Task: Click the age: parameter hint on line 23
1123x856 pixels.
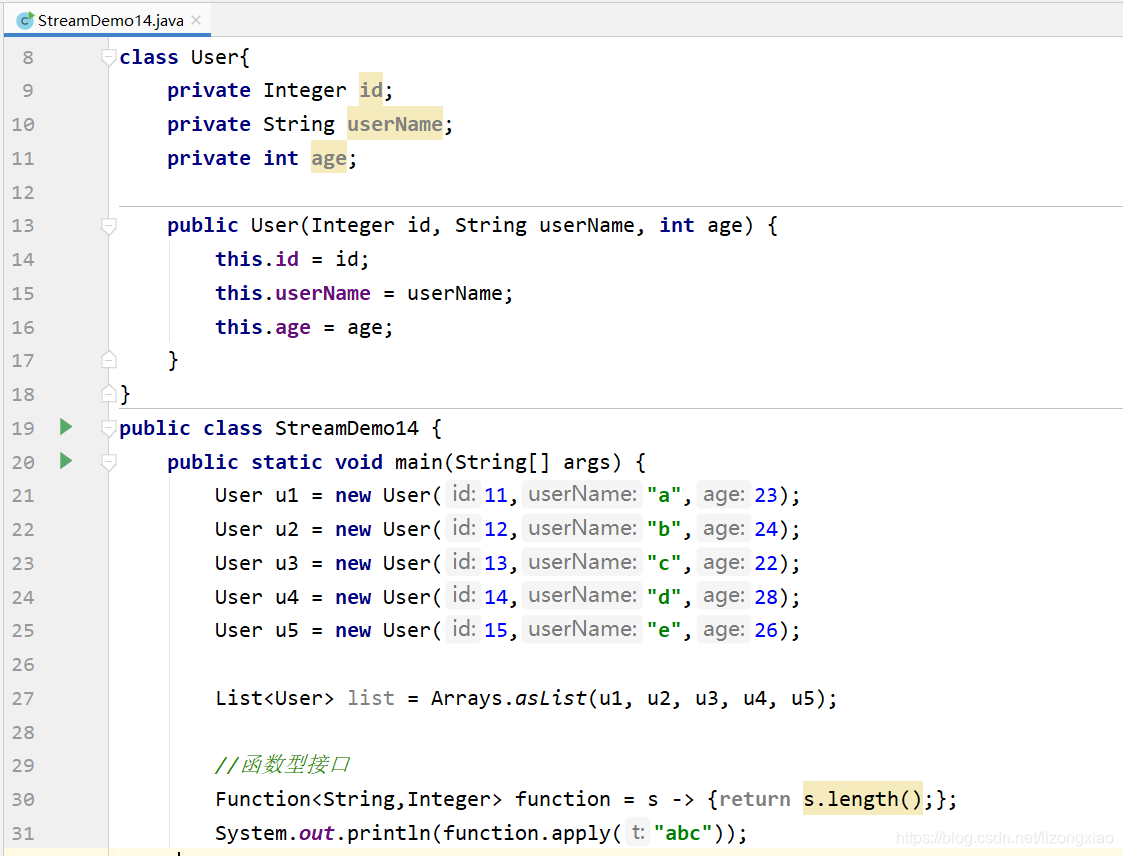Action: tap(723, 562)
